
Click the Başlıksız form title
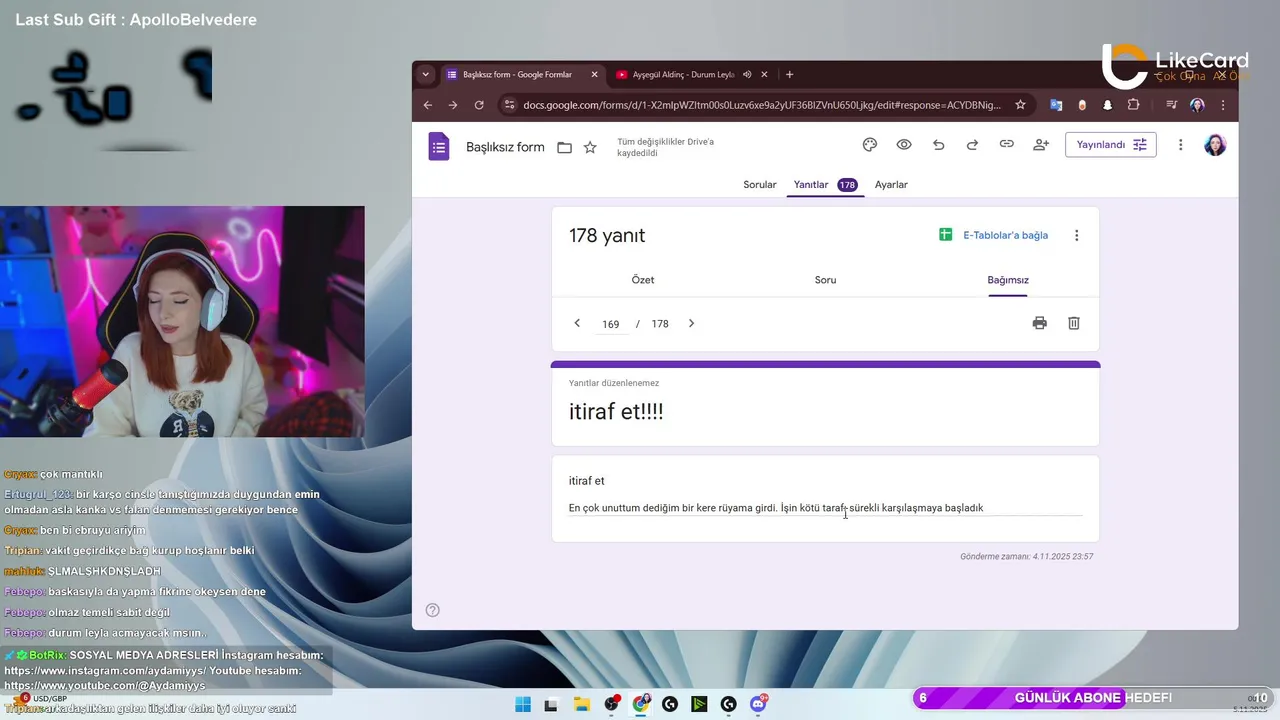pyautogui.click(x=505, y=147)
